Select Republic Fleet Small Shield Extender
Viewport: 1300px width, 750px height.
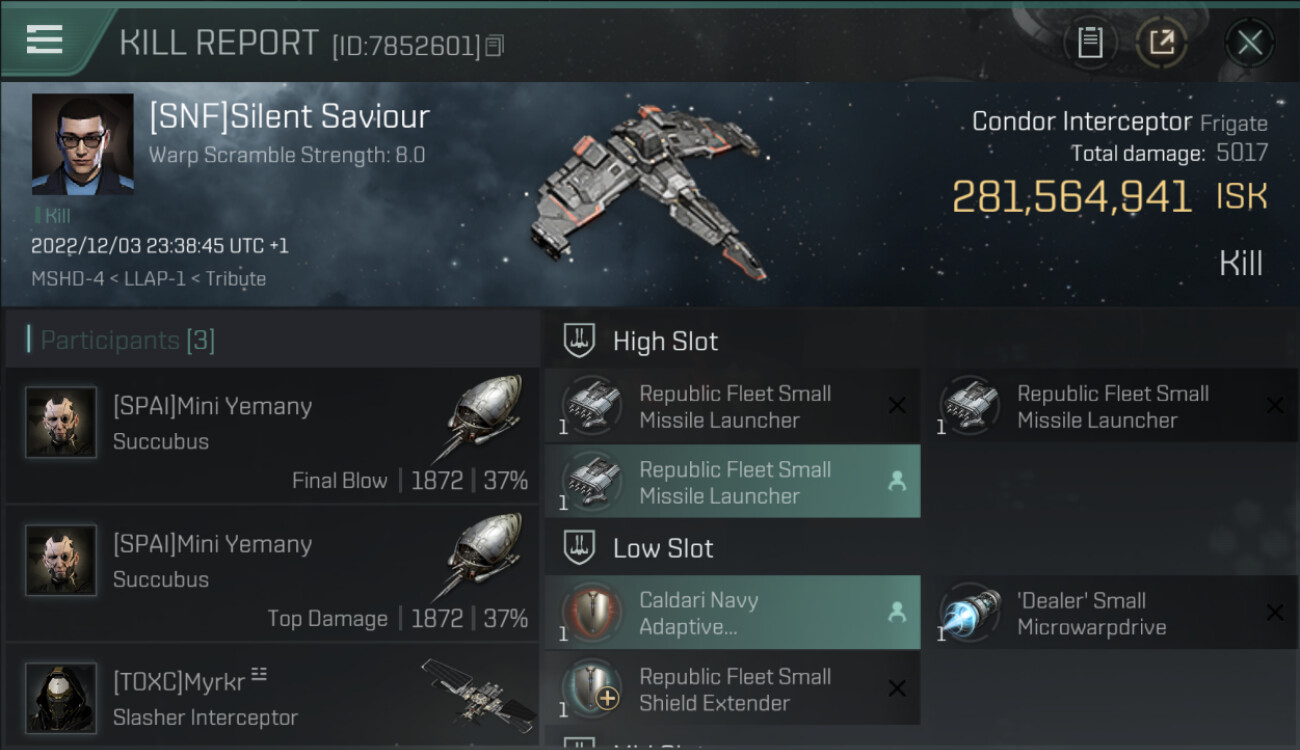click(x=732, y=689)
